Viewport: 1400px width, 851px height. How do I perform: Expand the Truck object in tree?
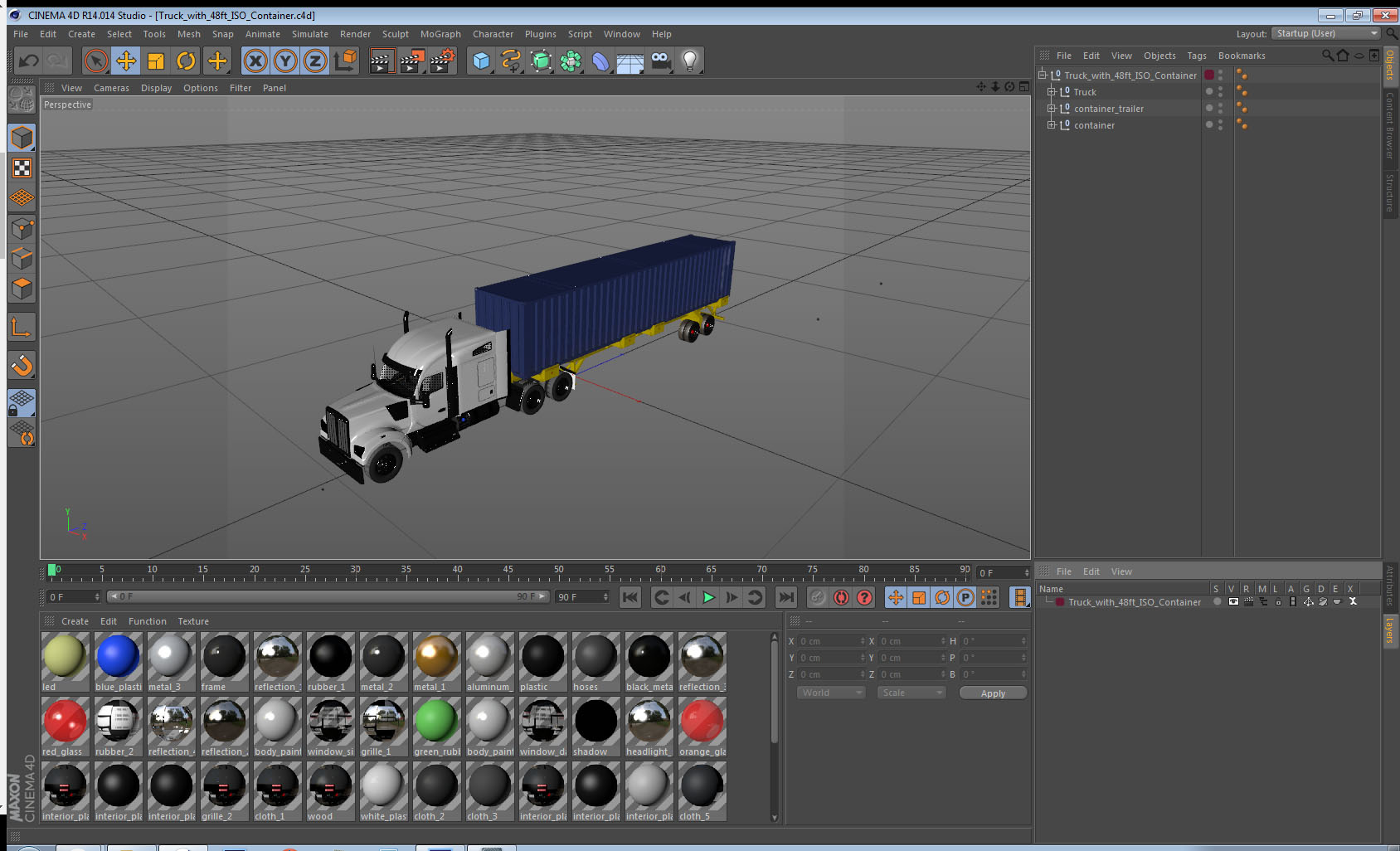click(x=1052, y=92)
